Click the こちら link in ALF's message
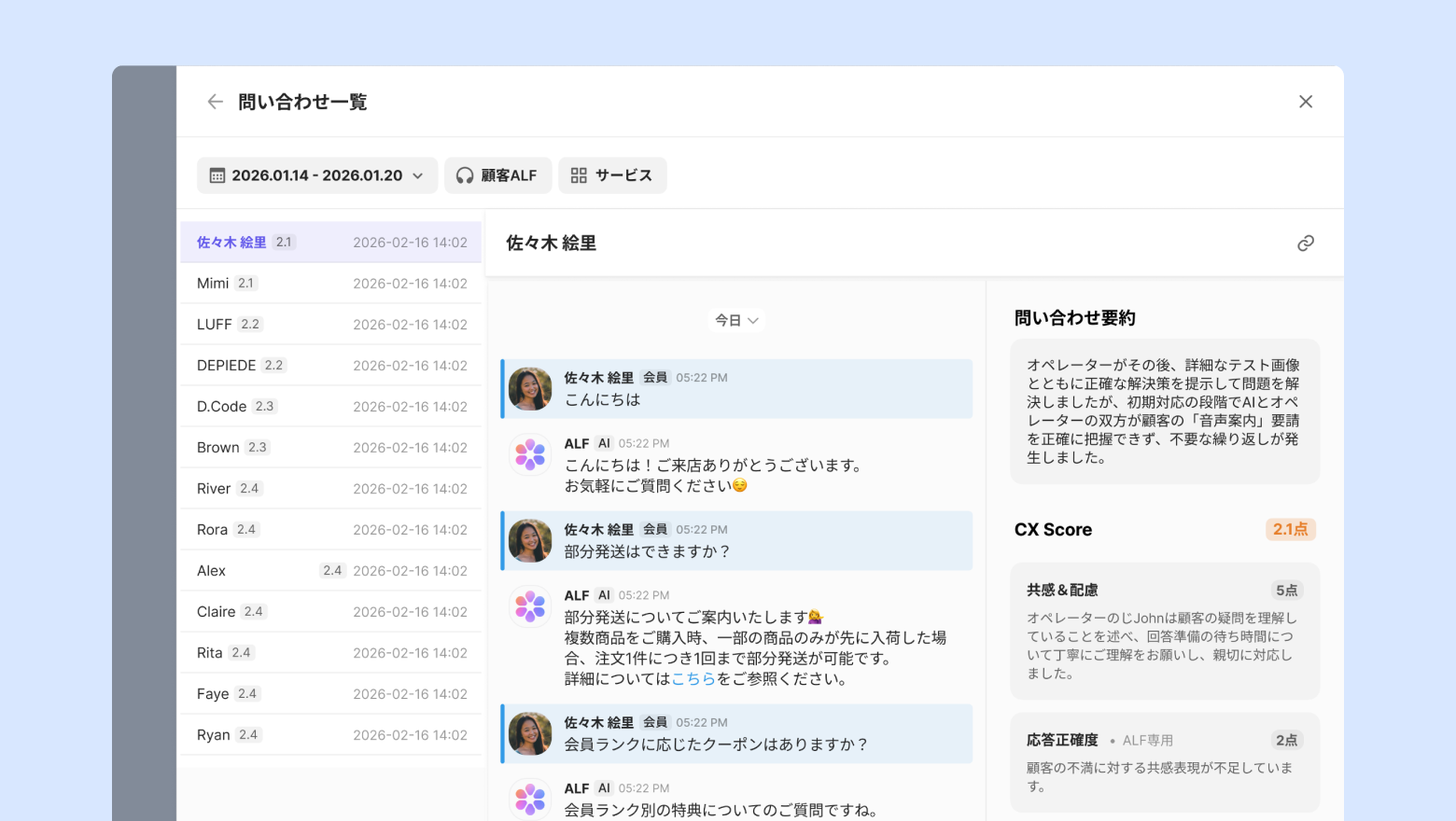Viewport: 1456px width, 821px height. (x=693, y=679)
